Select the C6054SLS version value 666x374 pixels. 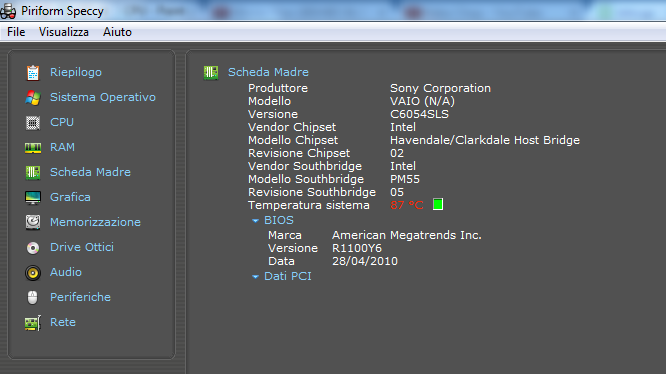tap(419, 114)
